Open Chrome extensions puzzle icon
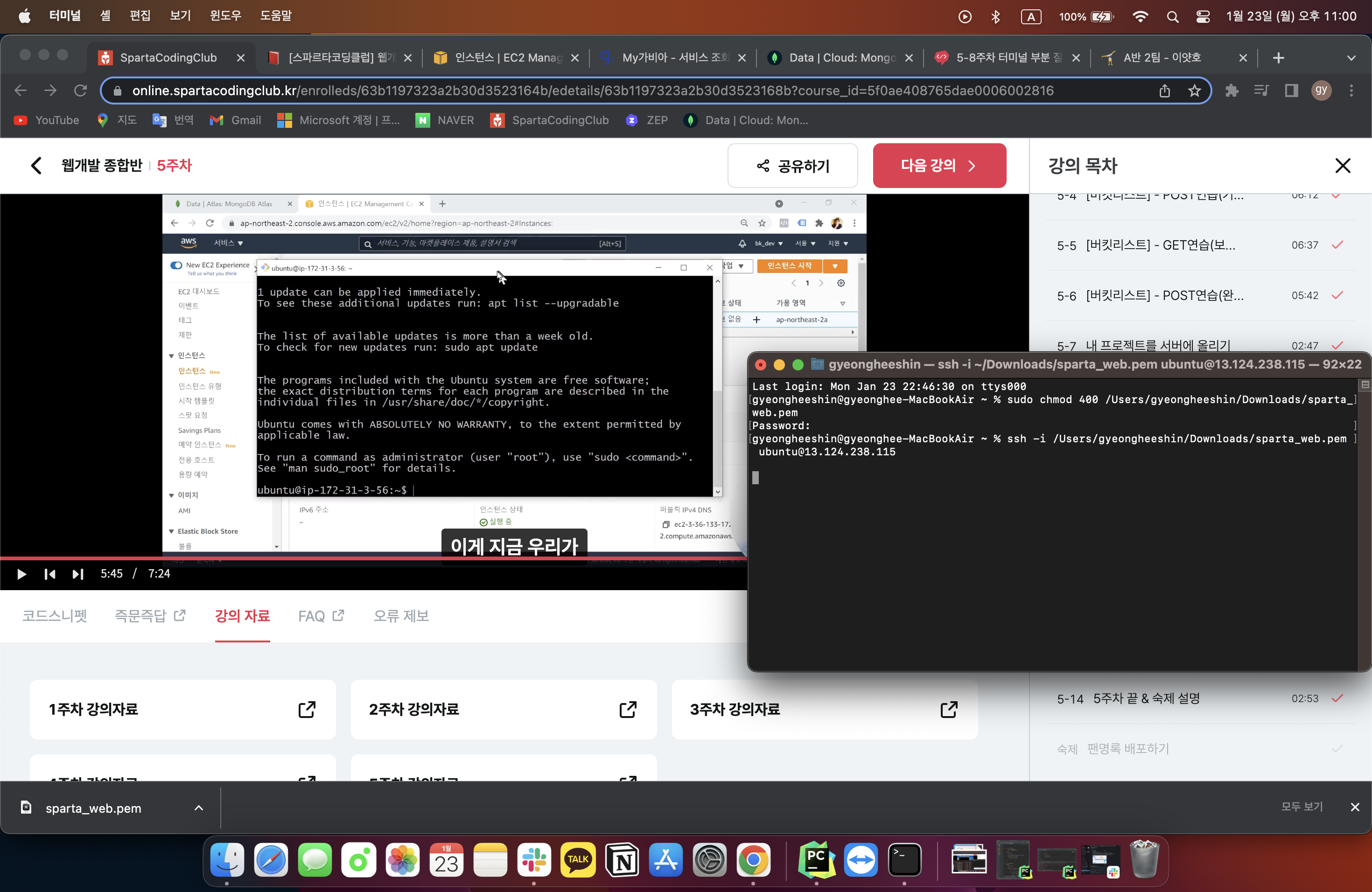This screenshot has height=892, width=1372. click(1232, 91)
